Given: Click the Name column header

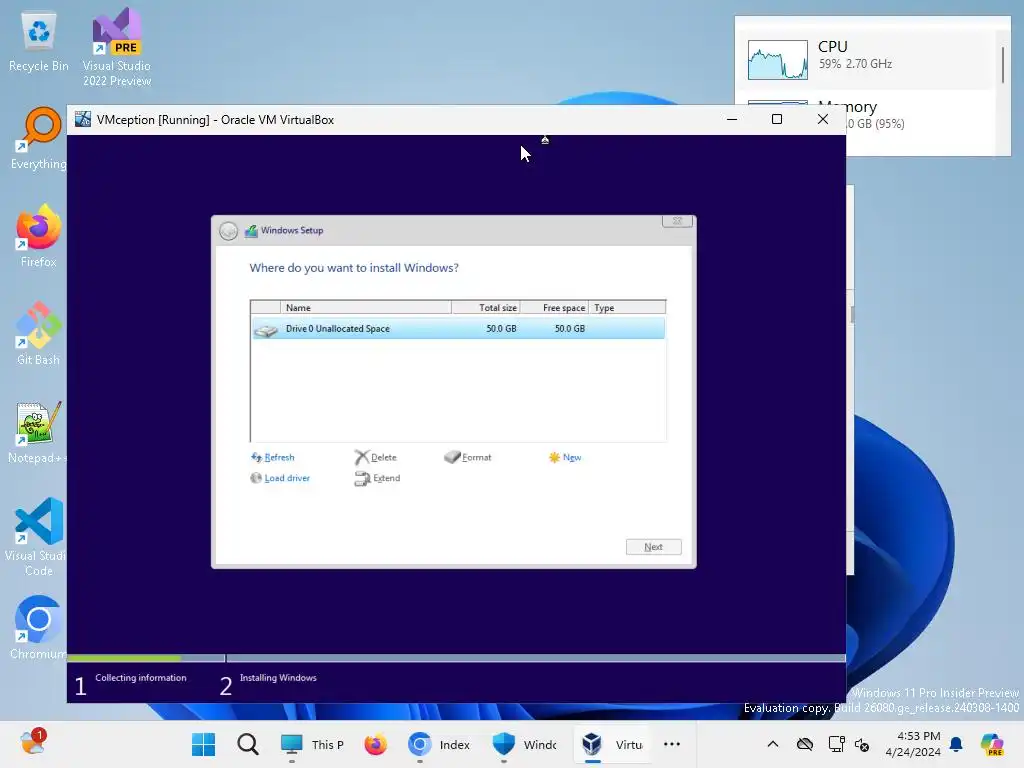Looking at the screenshot, I should coord(366,308).
